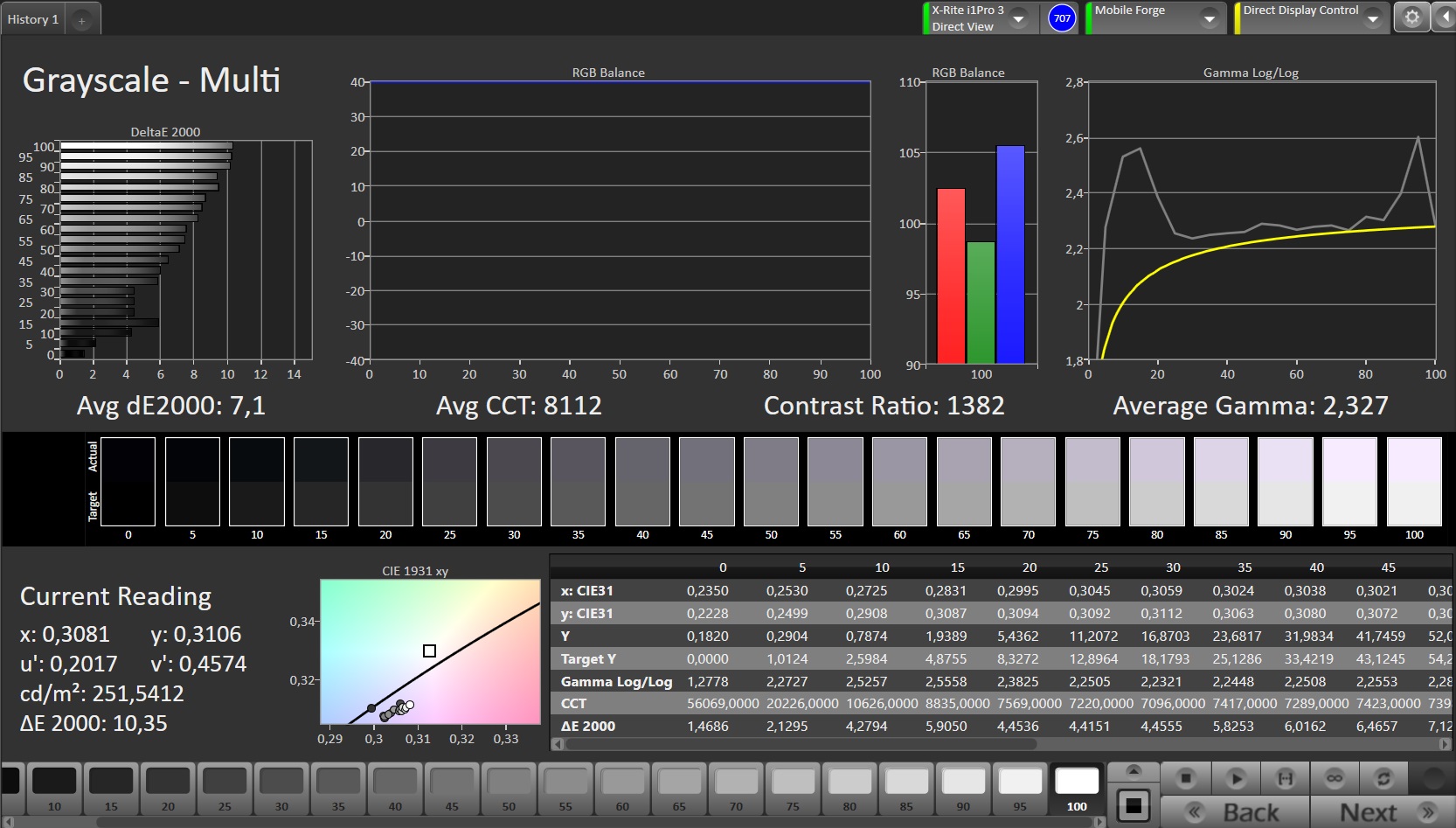Go to the previous step with Back
This screenshot has width=1456, height=828.
[x=1235, y=812]
